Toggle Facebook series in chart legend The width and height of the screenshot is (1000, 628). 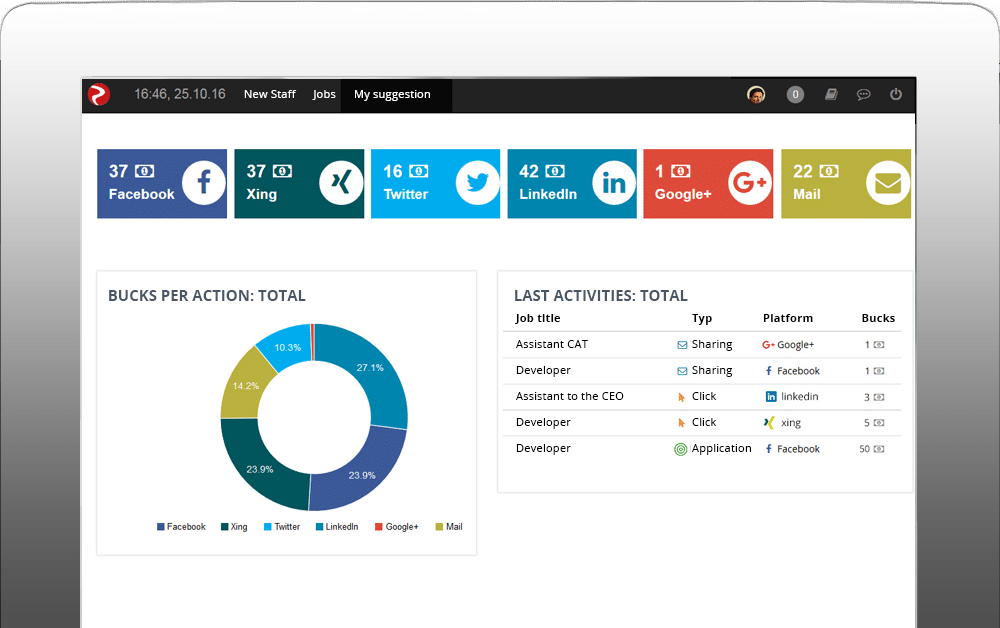coord(181,527)
